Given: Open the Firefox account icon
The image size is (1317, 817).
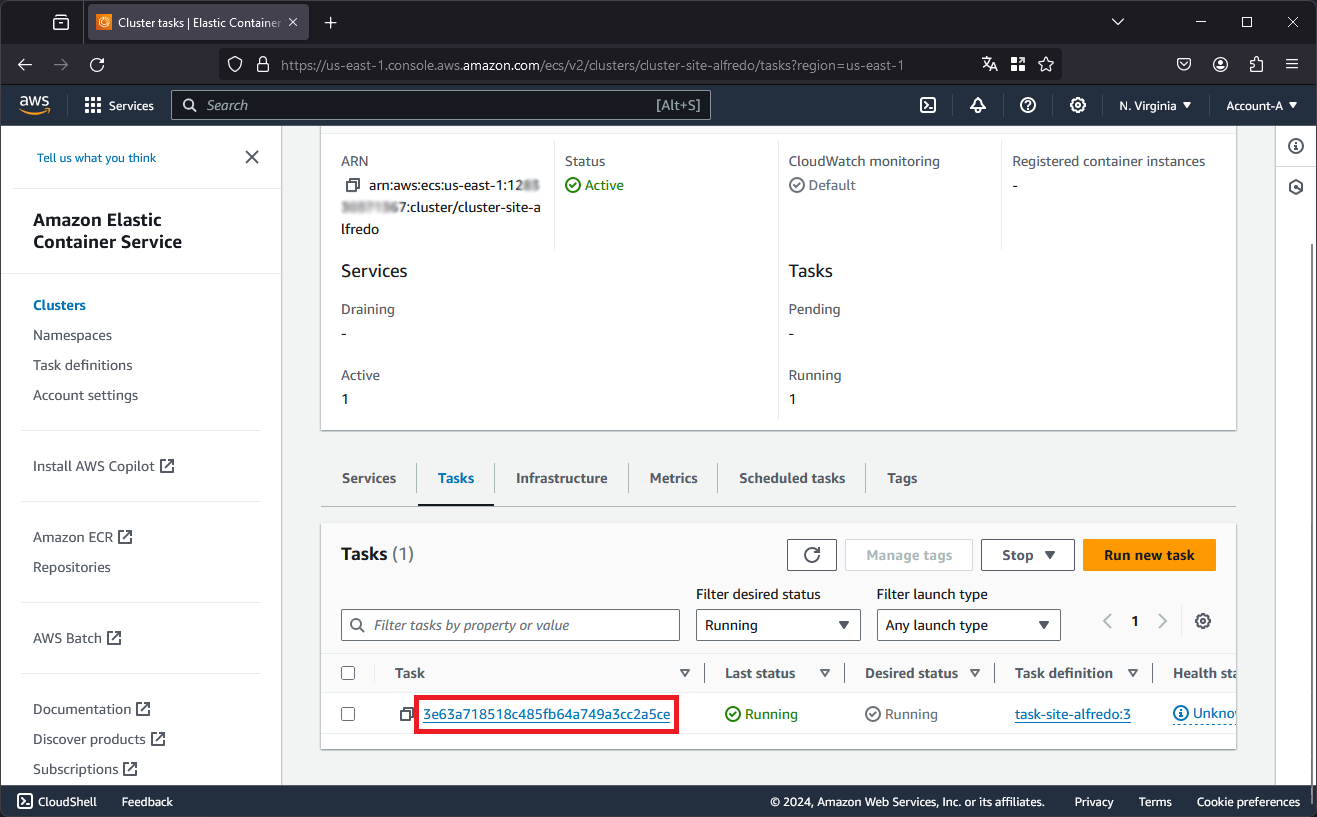Looking at the screenshot, I should pyautogui.click(x=1220, y=64).
